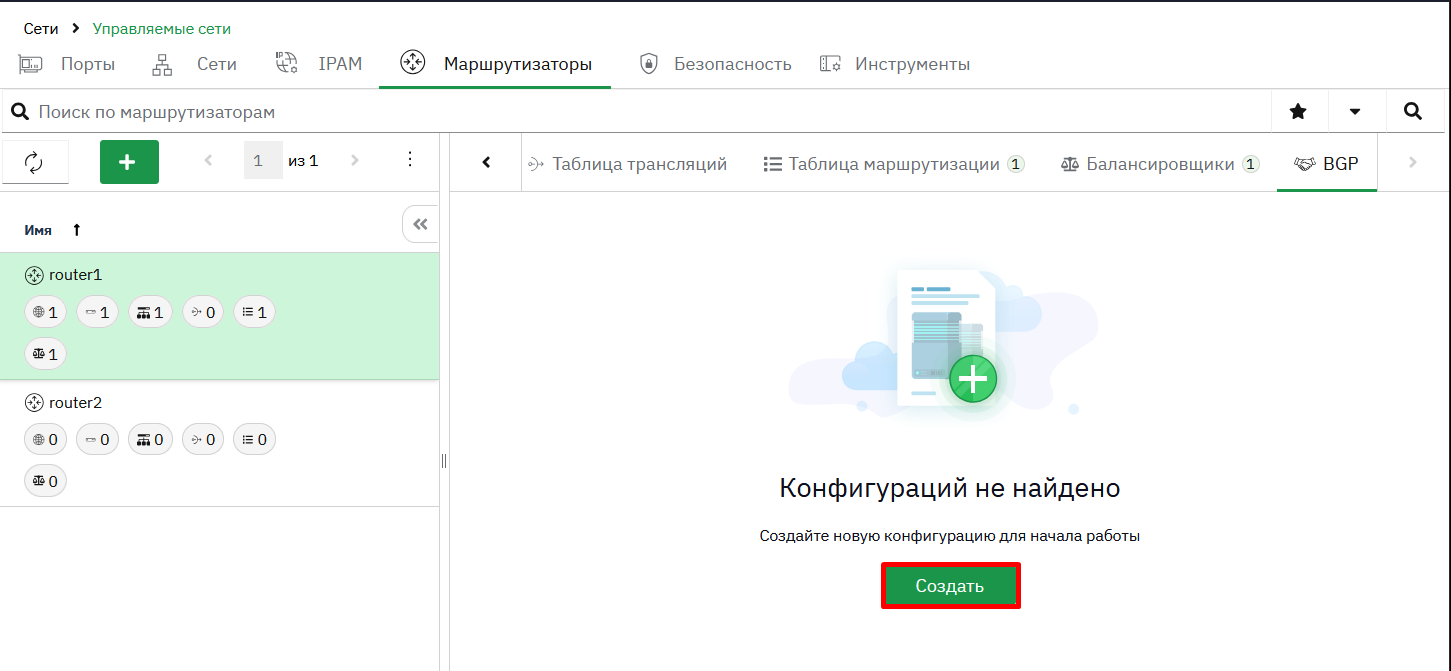Click the Инструменты tab icon
Viewport: 1451px width, 671px height.
coord(830,64)
